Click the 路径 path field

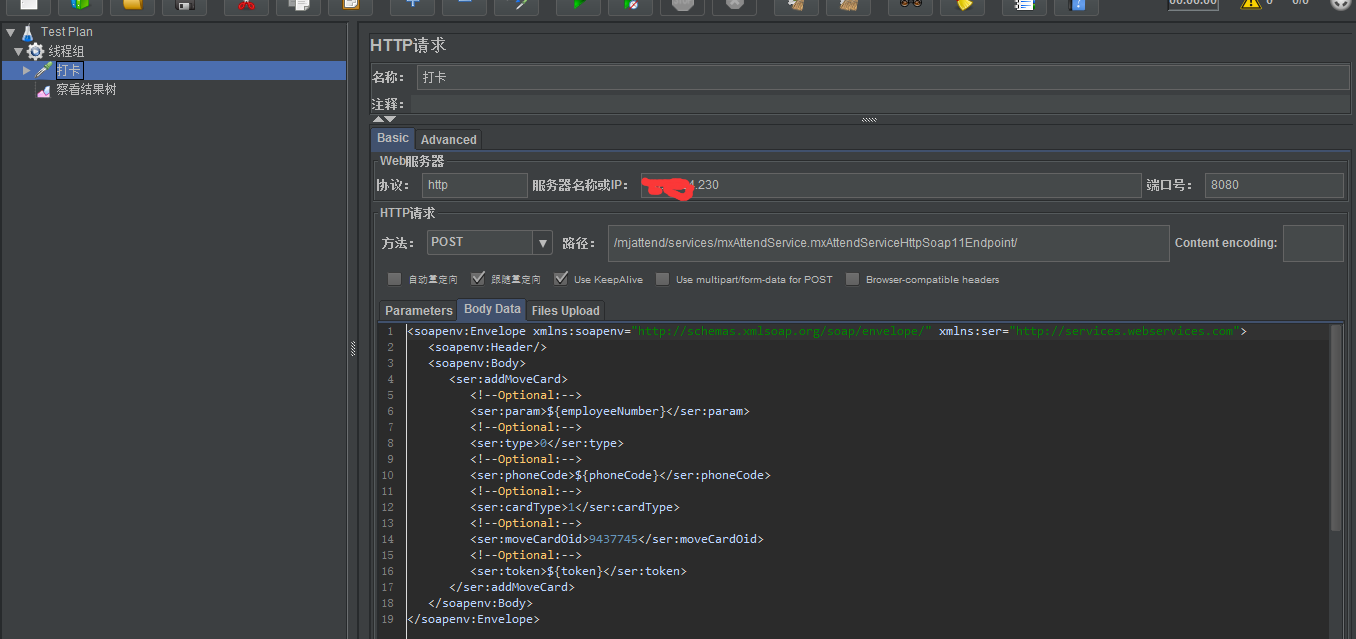(x=888, y=243)
